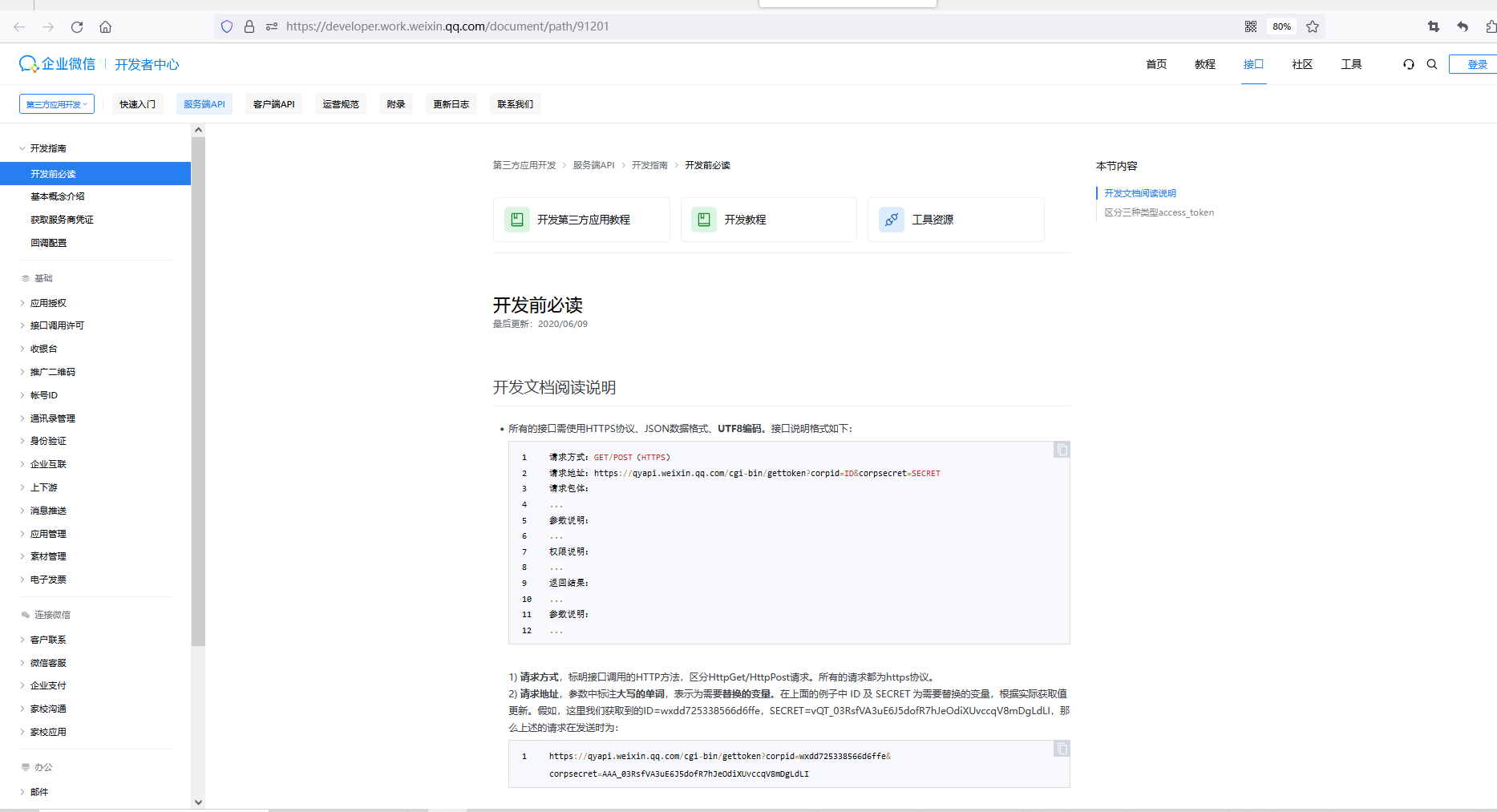Jump to 区分三种类型access_token outline link

1159,212
